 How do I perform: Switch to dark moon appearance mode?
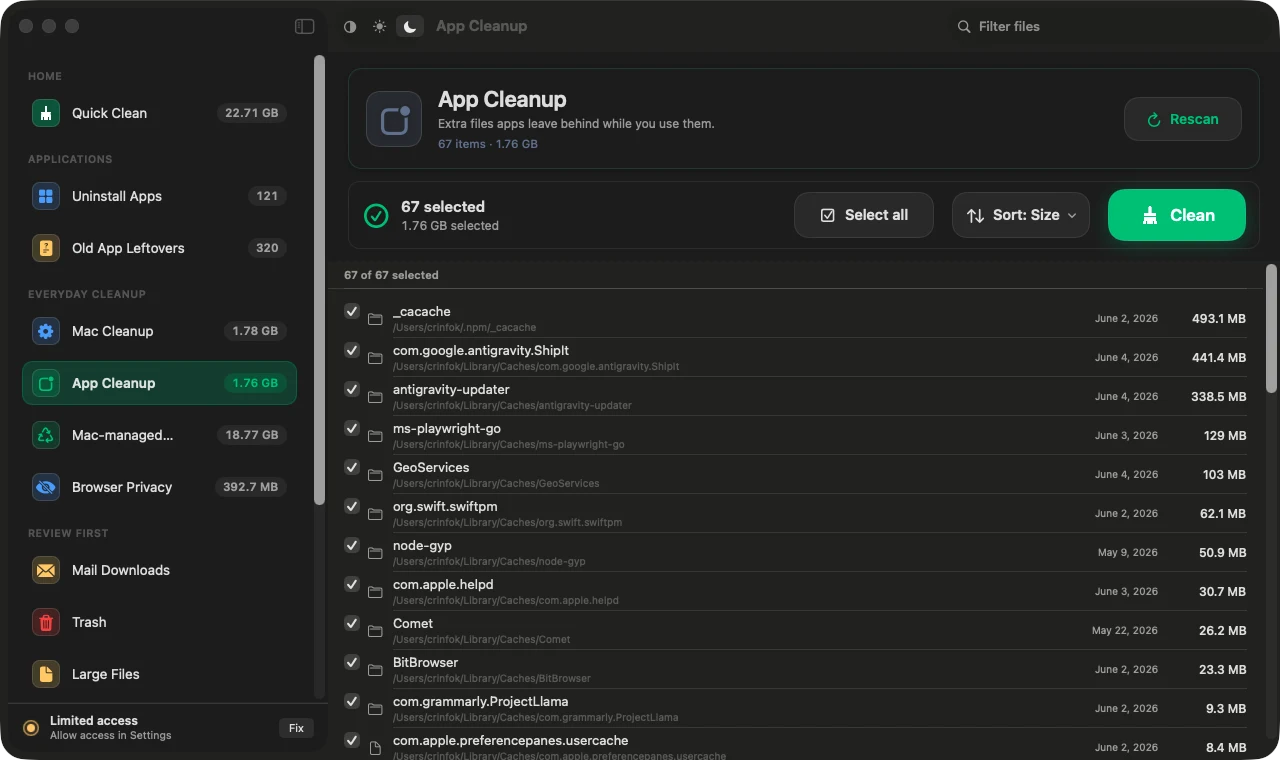[409, 26]
